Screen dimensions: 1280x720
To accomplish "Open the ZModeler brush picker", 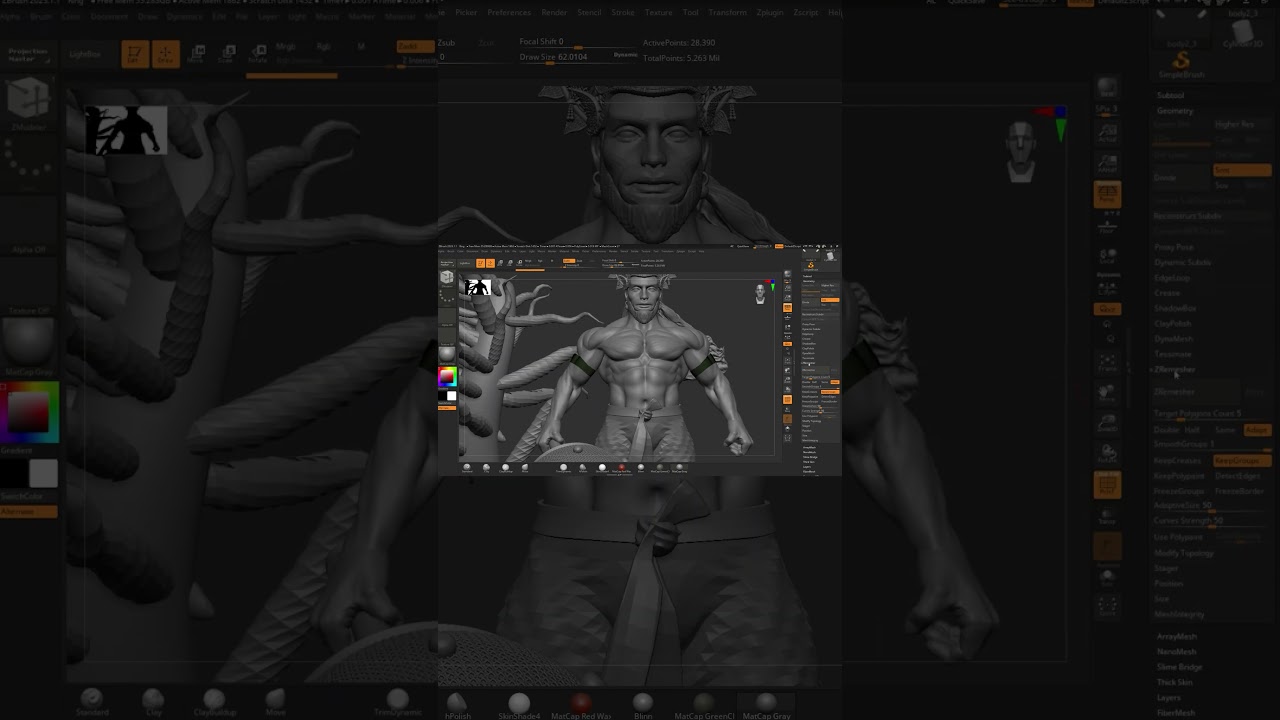I will [x=29, y=100].
